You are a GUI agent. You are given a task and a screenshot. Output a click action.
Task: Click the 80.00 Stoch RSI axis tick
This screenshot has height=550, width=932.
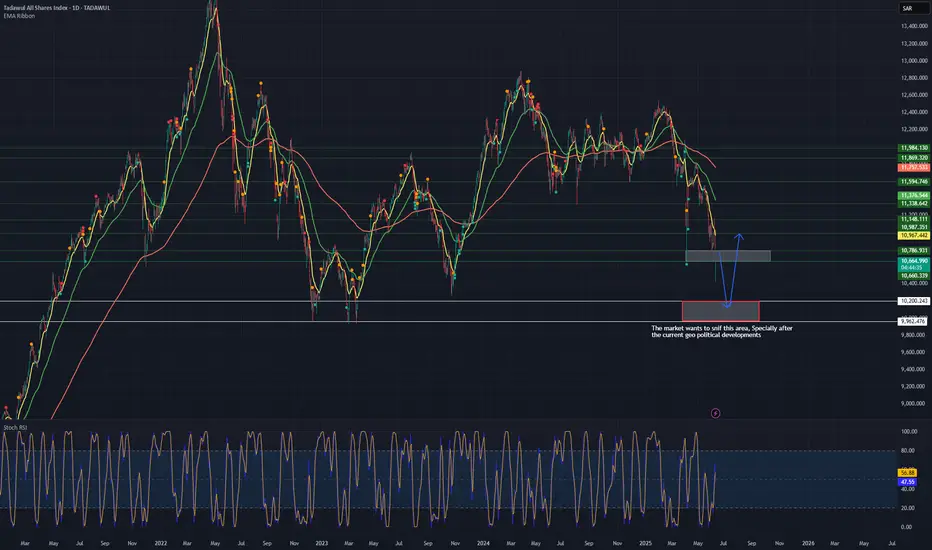[908, 451]
